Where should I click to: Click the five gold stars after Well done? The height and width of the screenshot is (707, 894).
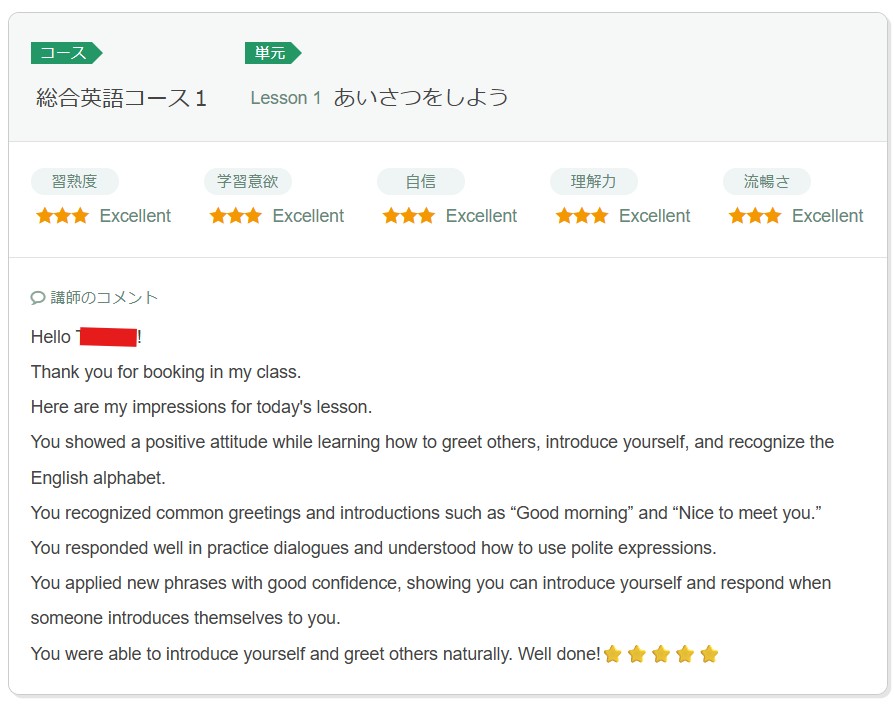pyautogui.click(x=661, y=655)
